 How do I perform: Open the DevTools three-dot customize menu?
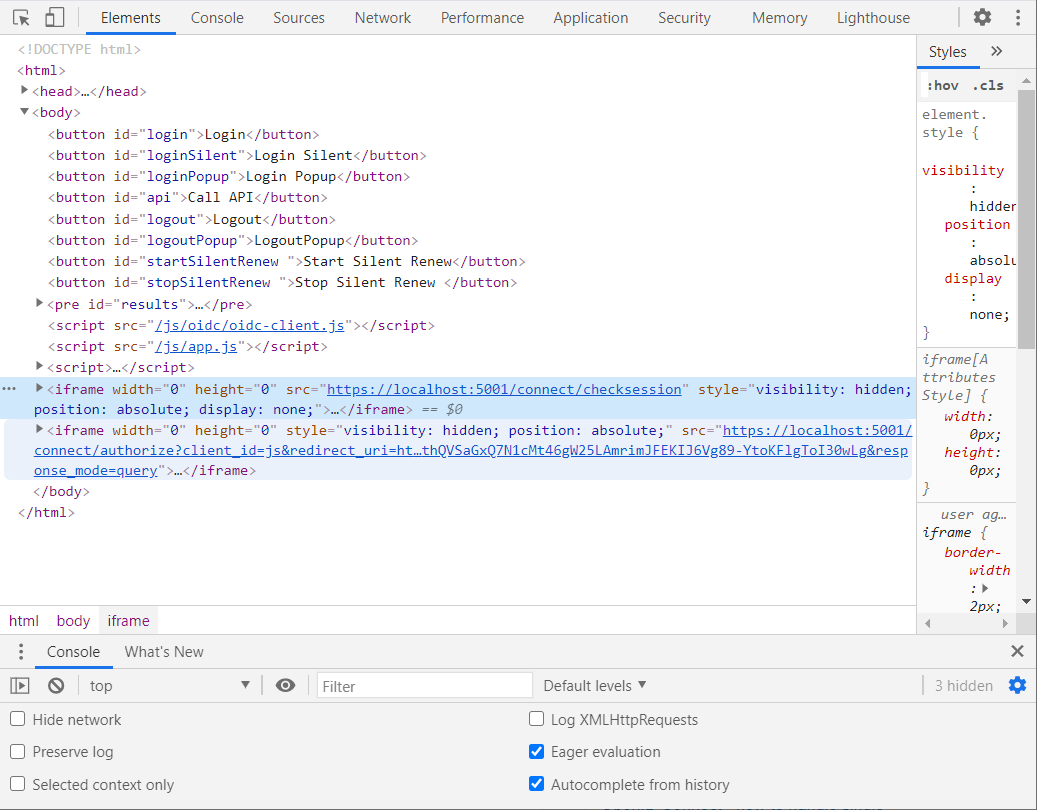click(x=1018, y=18)
